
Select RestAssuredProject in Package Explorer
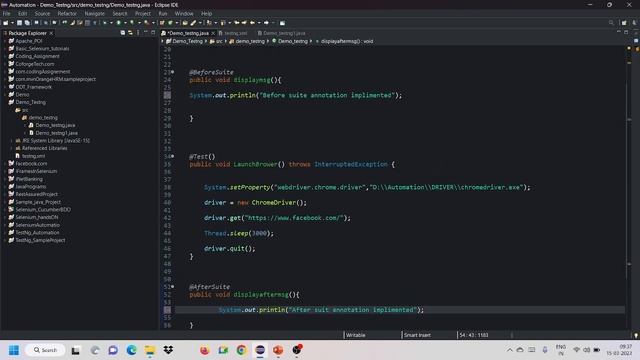[36, 194]
